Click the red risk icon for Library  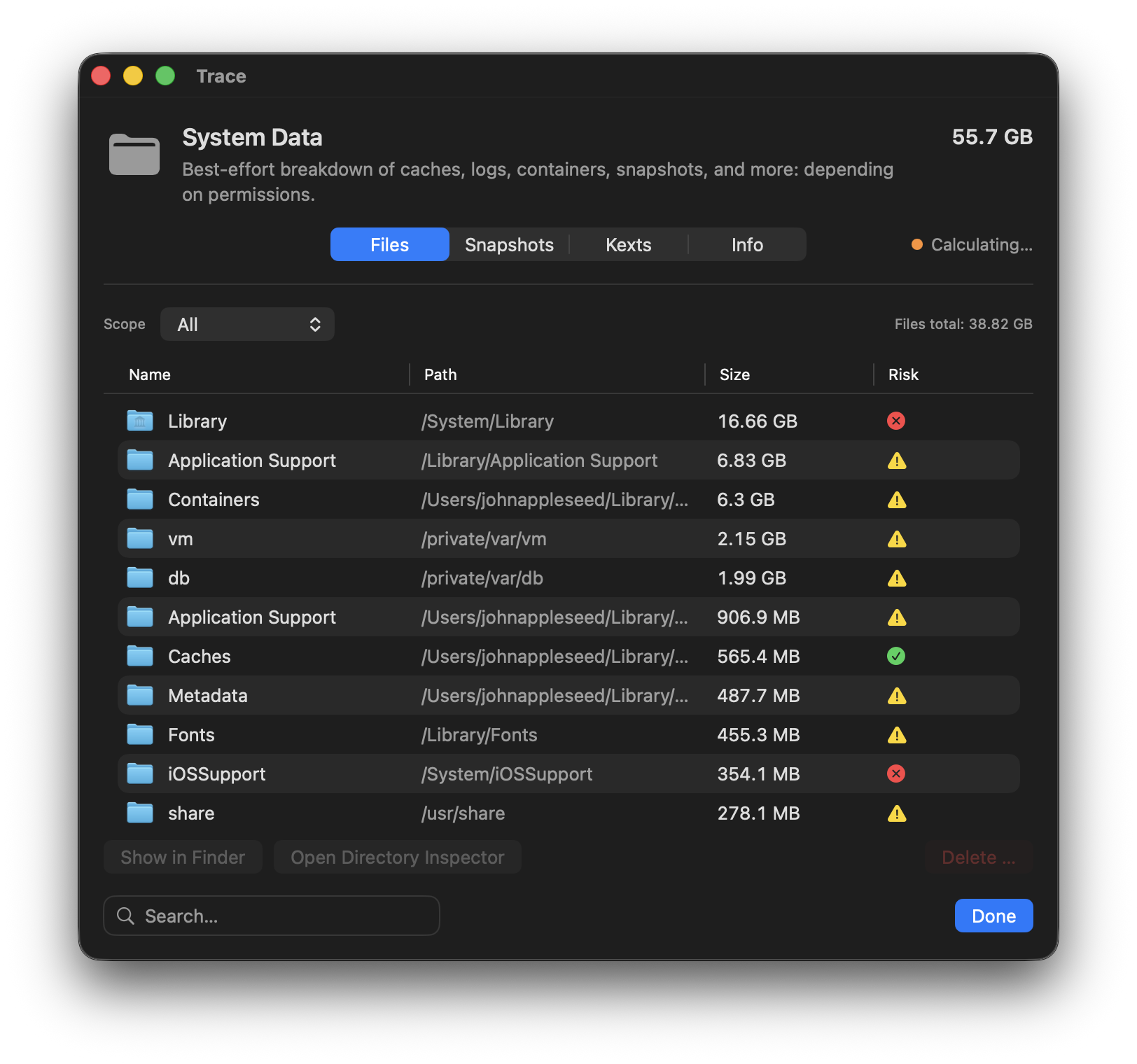coord(895,421)
